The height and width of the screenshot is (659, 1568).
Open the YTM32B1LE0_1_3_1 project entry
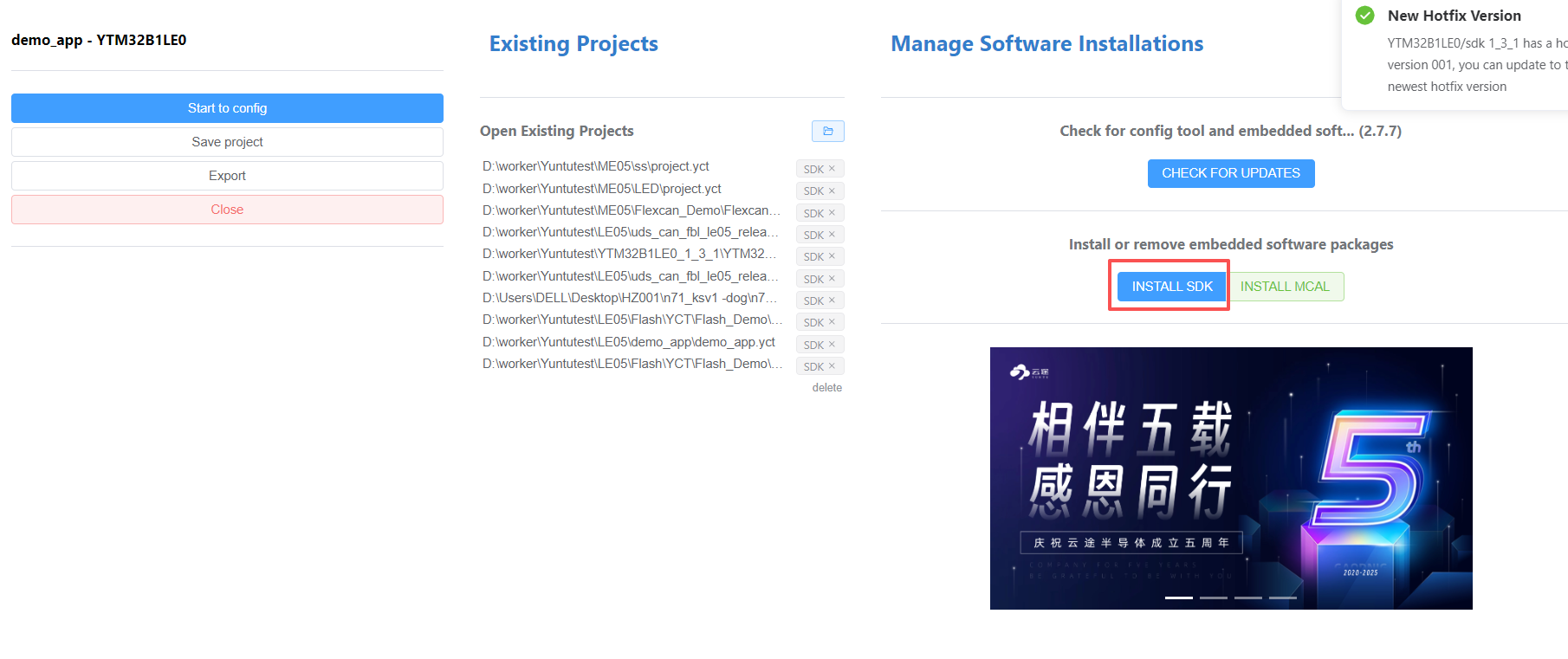(x=630, y=254)
